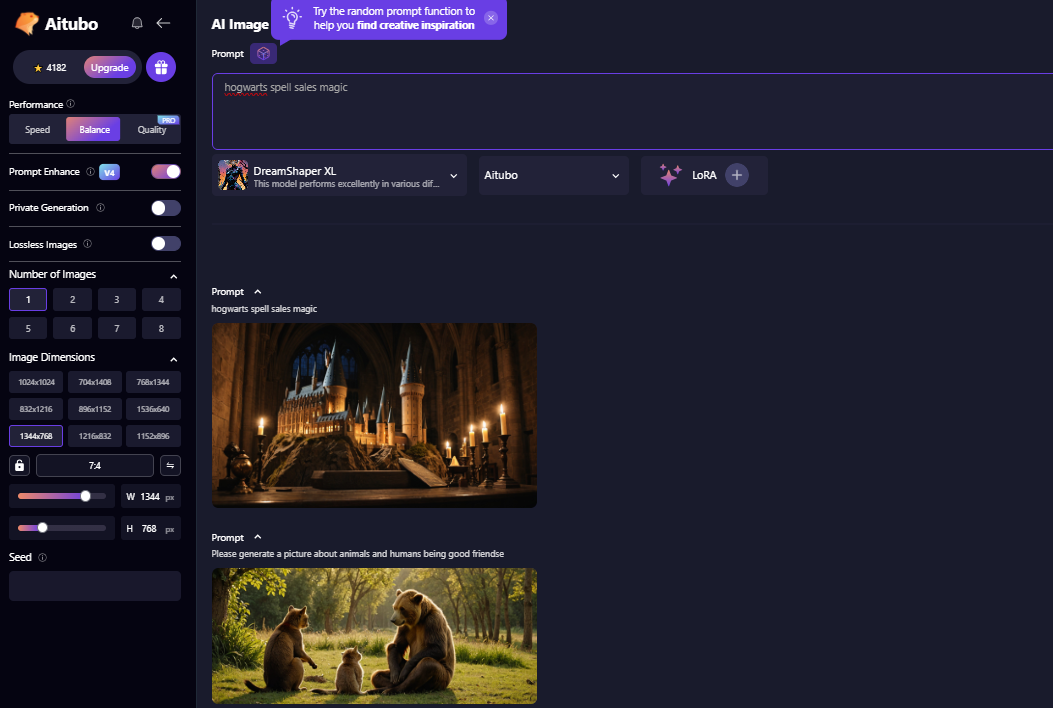This screenshot has height=708, width=1053.
Task: Select Balance performance mode
Action: click(x=93, y=130)
